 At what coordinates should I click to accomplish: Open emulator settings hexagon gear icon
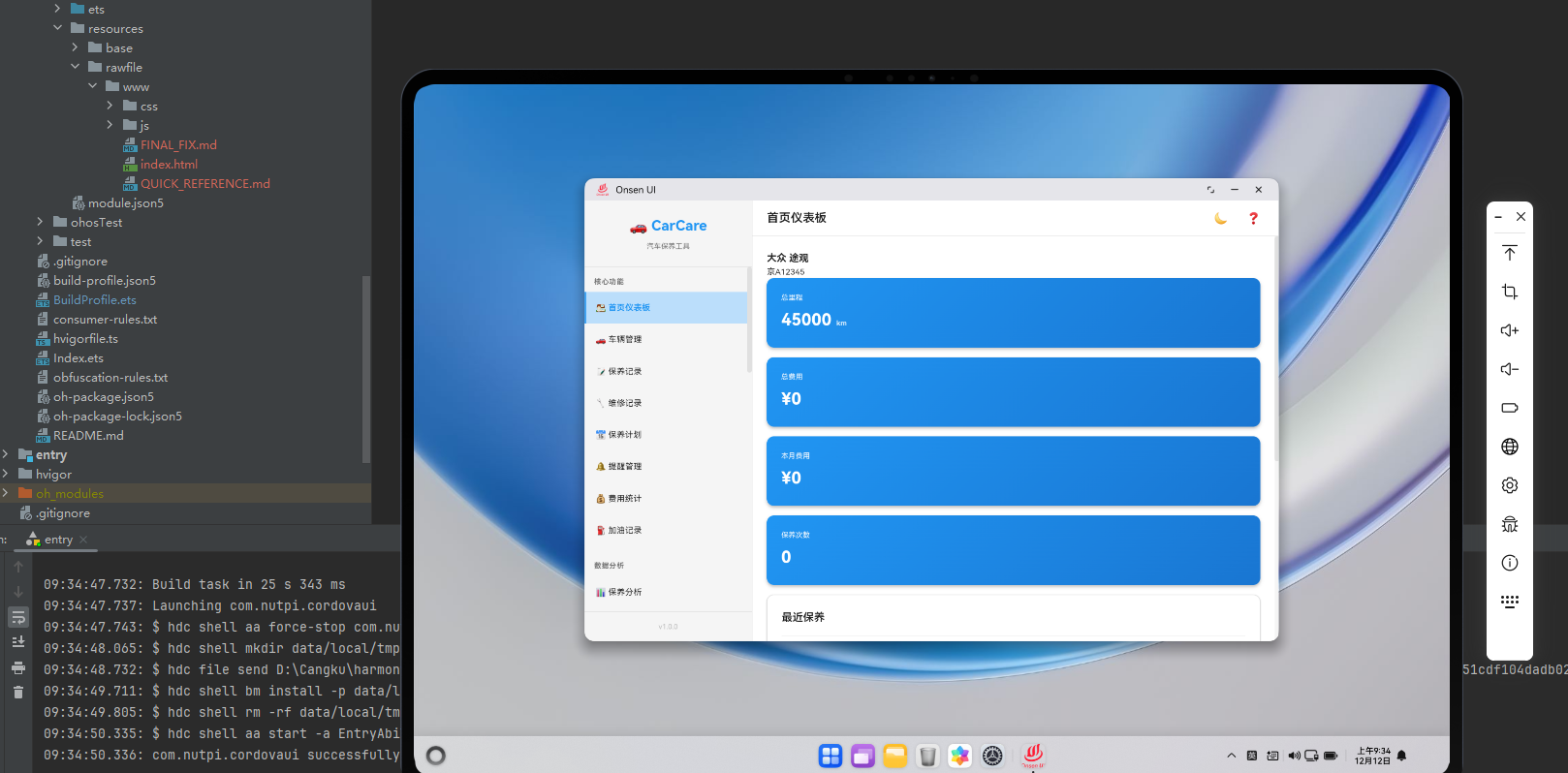(1510, 485)
